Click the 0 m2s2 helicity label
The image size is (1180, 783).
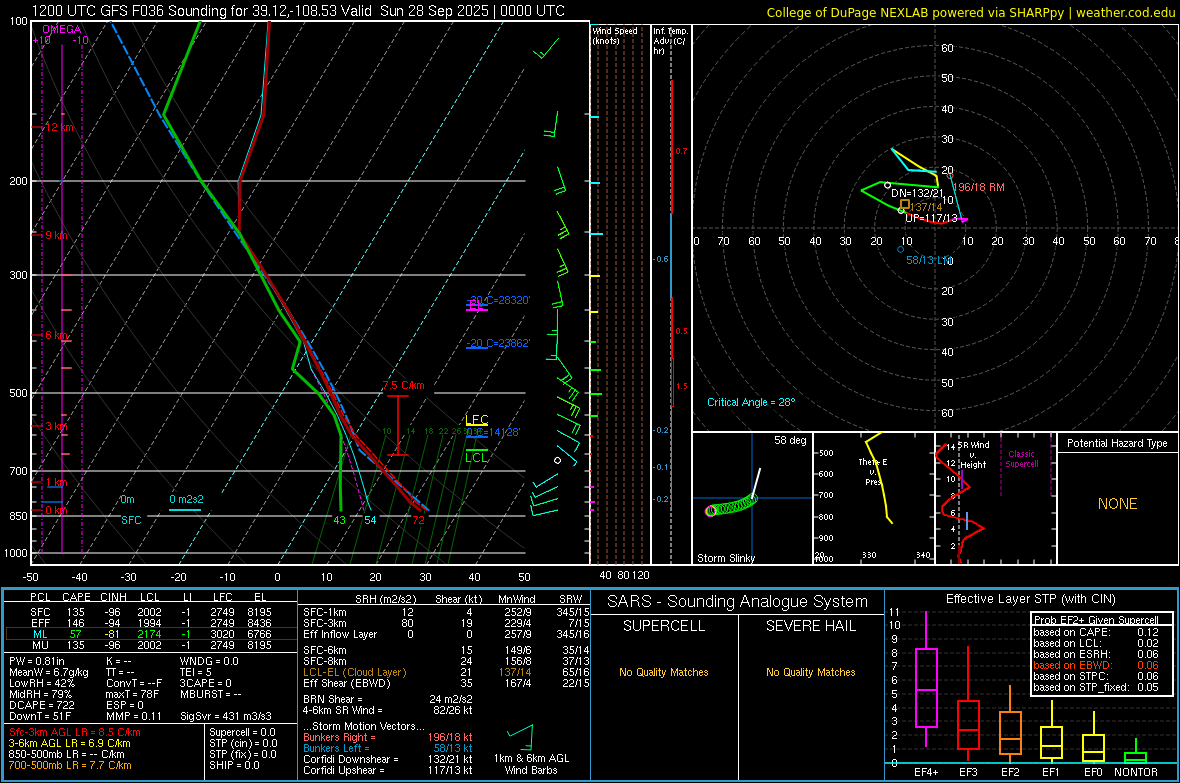click(x=186, y=499)
